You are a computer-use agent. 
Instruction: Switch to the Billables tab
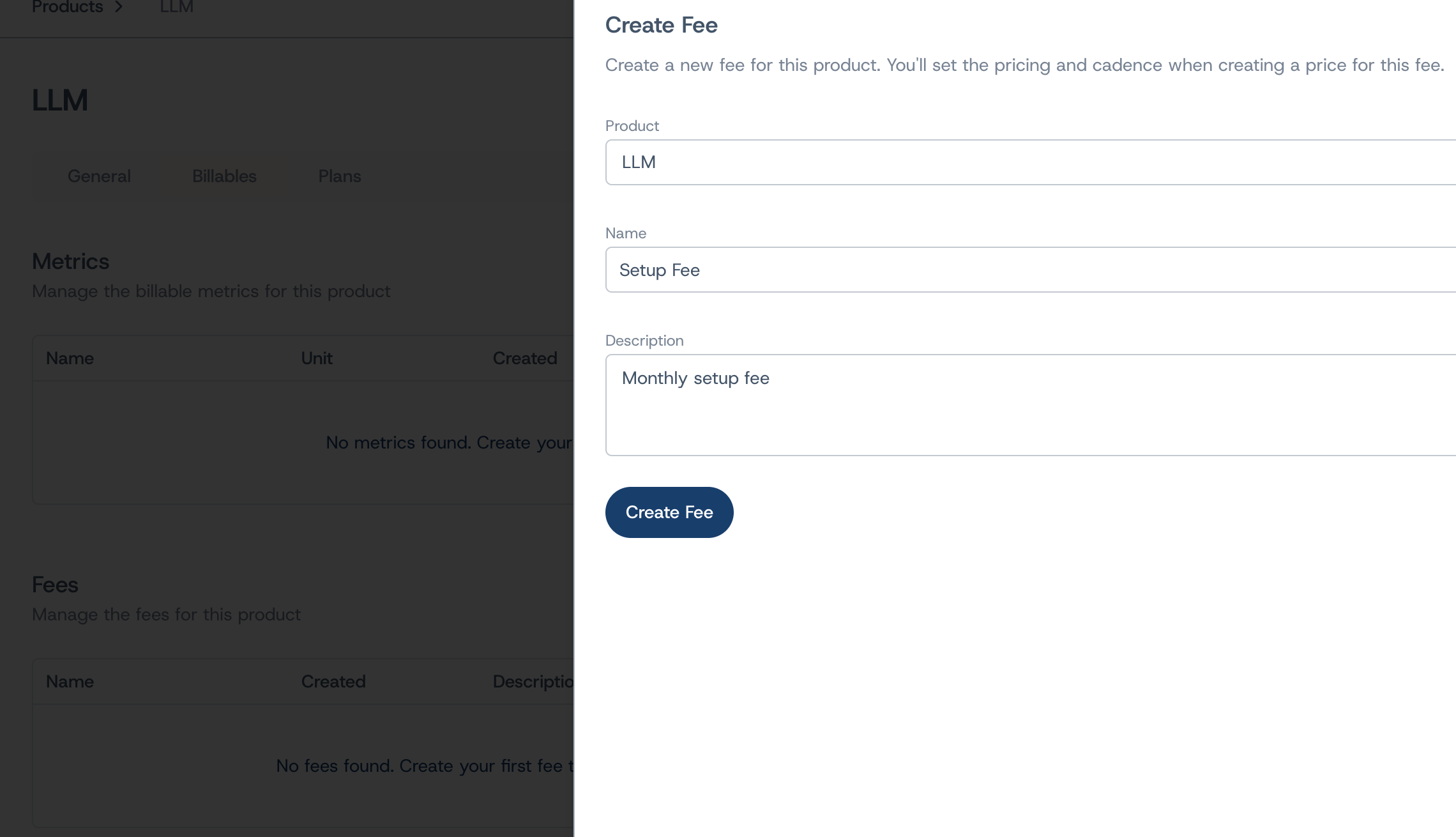(x=225, y=176)
